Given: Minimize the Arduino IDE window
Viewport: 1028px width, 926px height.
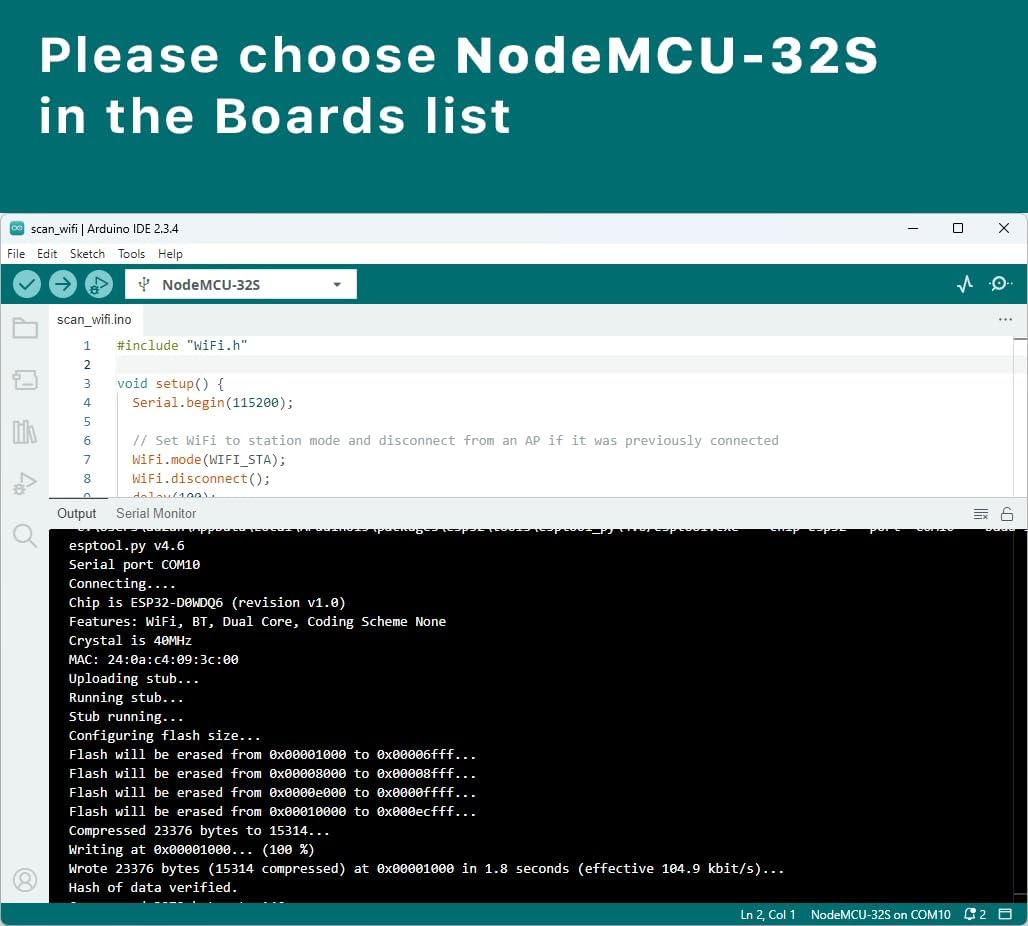Looking at the screenshot, I should [x=913, y=228].
